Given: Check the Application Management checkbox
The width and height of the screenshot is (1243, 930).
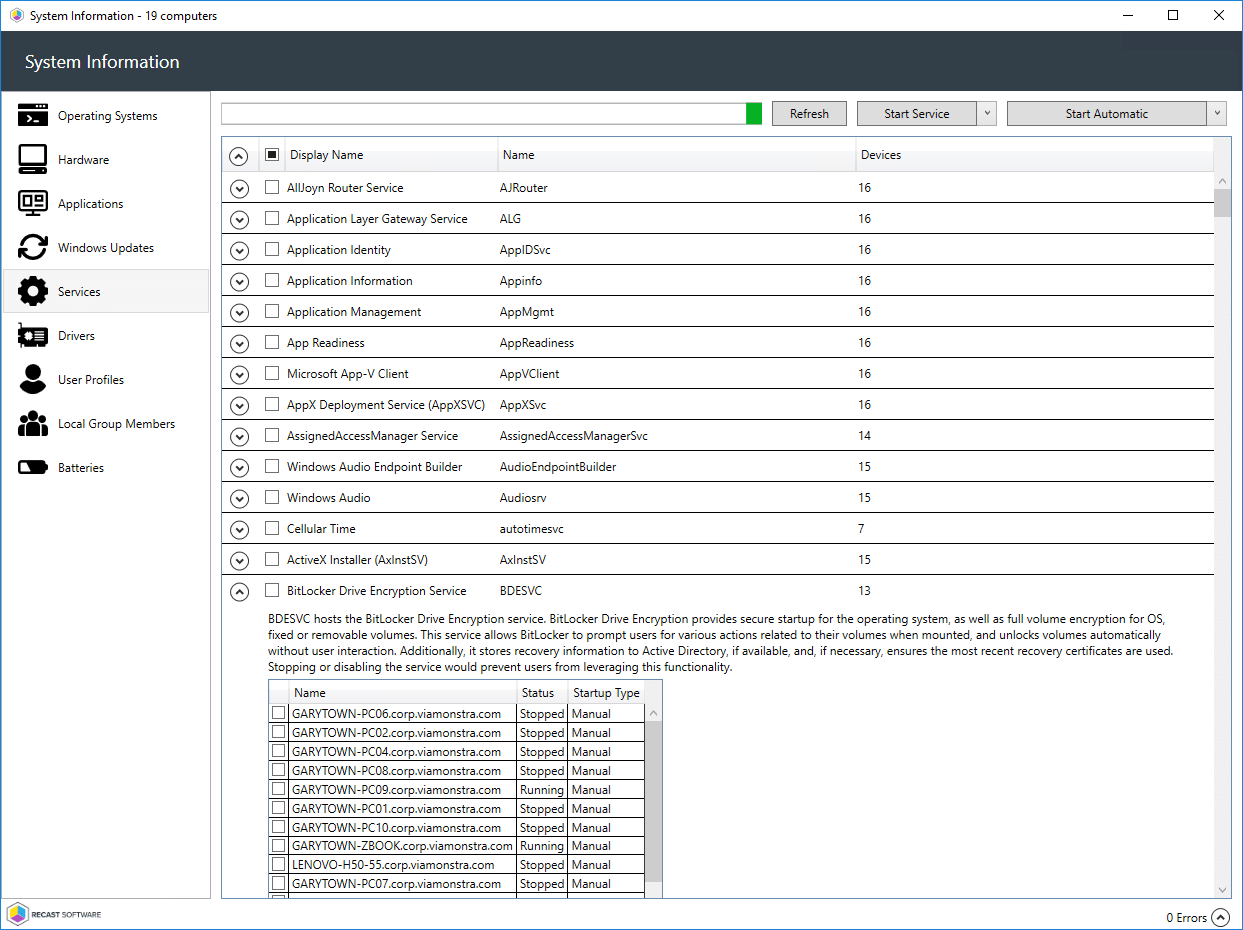Looking at the screenshot, I should point(272,311).
